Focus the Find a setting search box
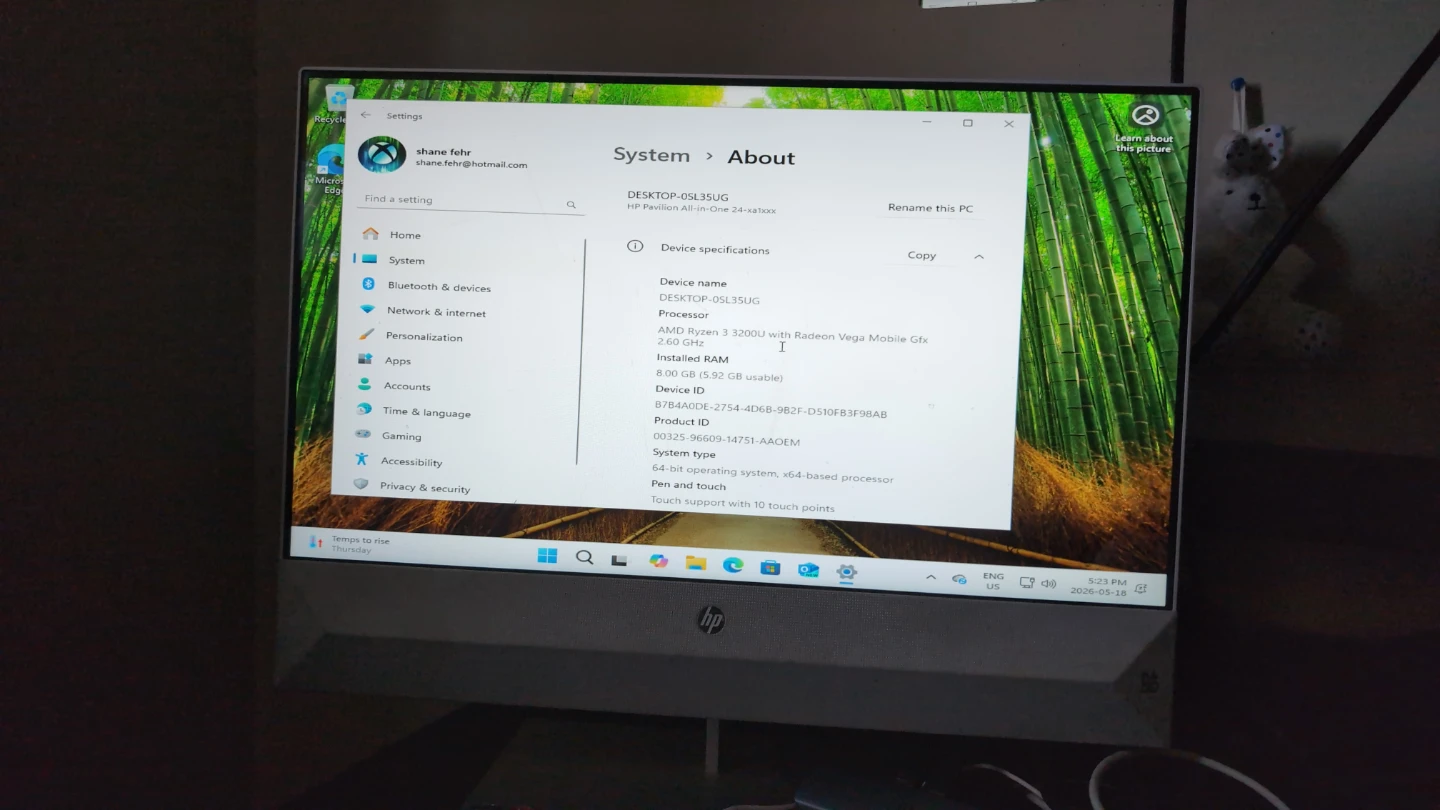The width and height of the screenshot is (1440, 810). [x=470, y=201]
